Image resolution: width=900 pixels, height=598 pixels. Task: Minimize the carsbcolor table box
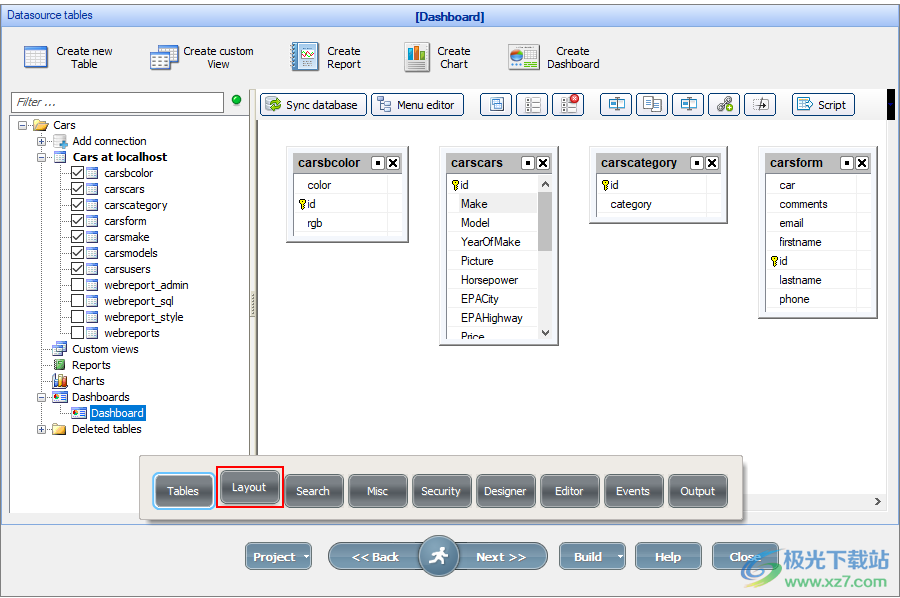378,163
